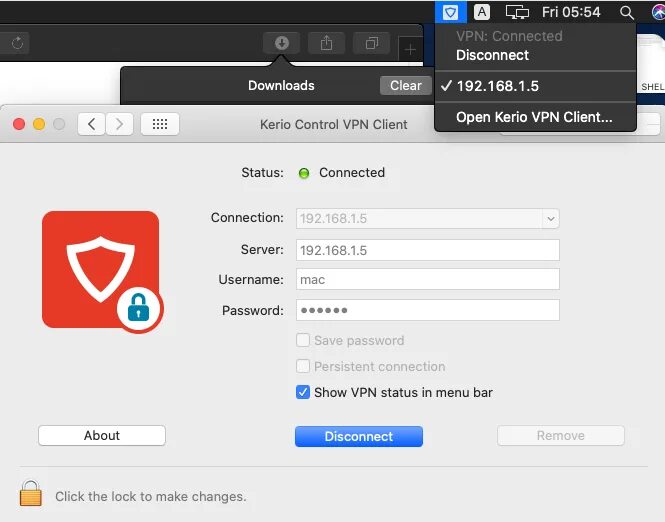Go back with the left chevron button

point(91,124)
